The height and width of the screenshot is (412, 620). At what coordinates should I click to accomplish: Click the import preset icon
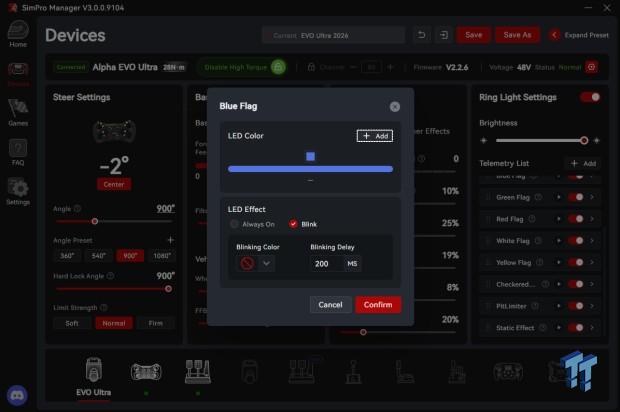pos(444,35)
